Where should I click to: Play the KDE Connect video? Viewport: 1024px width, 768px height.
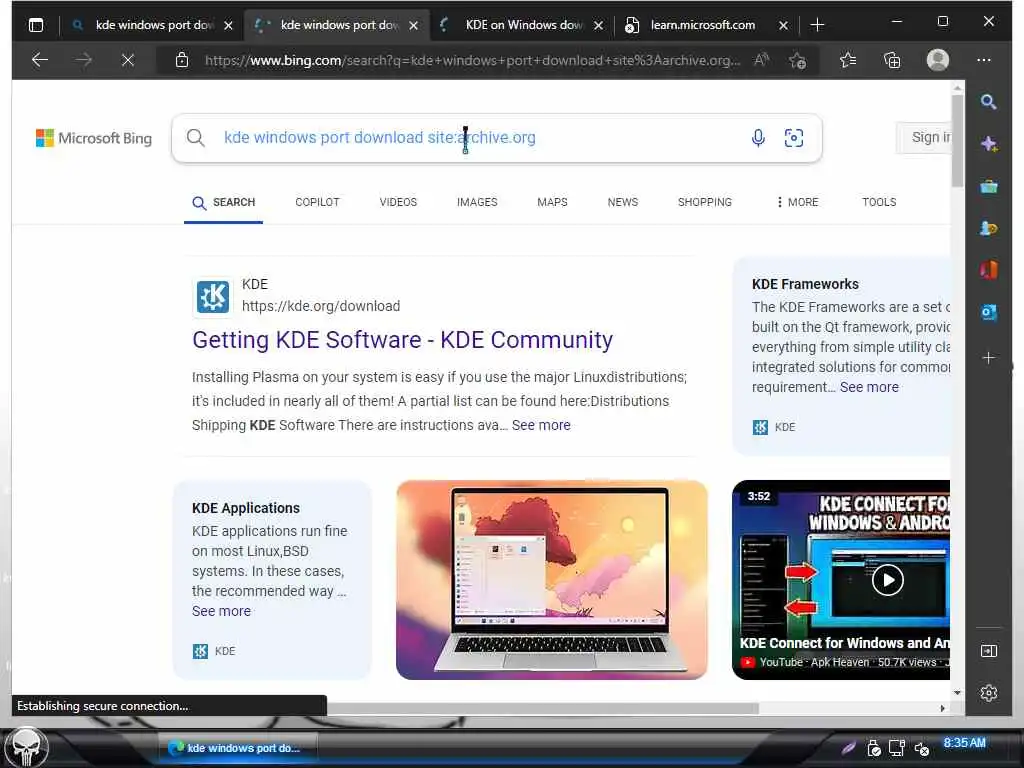tap(888, 580)
